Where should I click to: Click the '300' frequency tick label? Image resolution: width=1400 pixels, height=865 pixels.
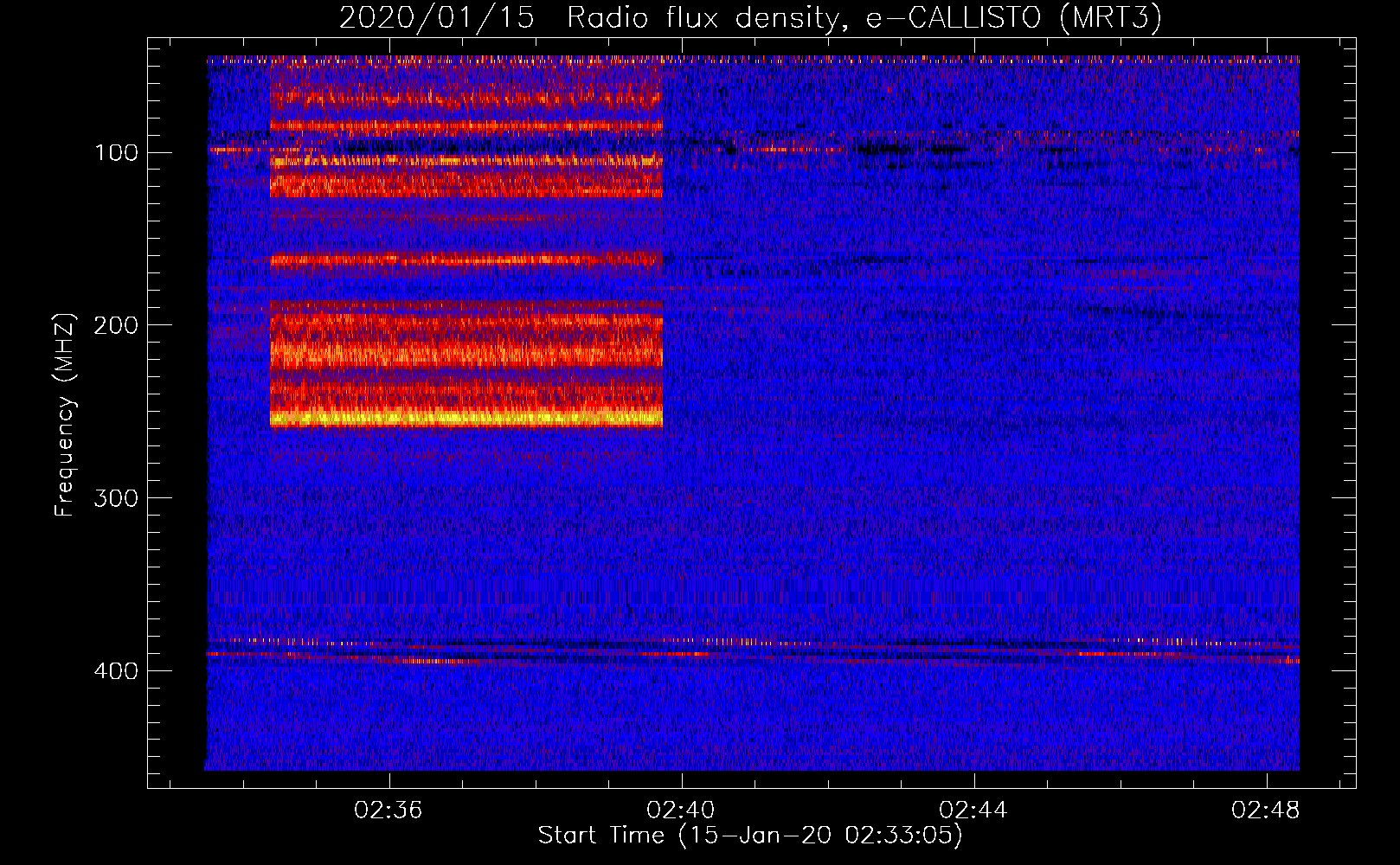[x=116, y=498]
